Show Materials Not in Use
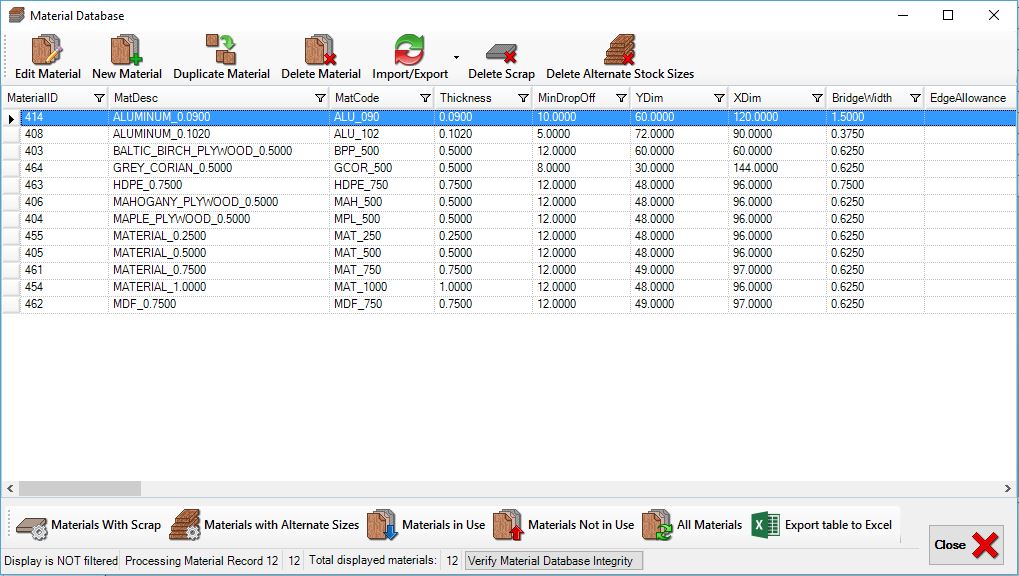The width and height of the screenshot is (1019, 576). [564, 524]
